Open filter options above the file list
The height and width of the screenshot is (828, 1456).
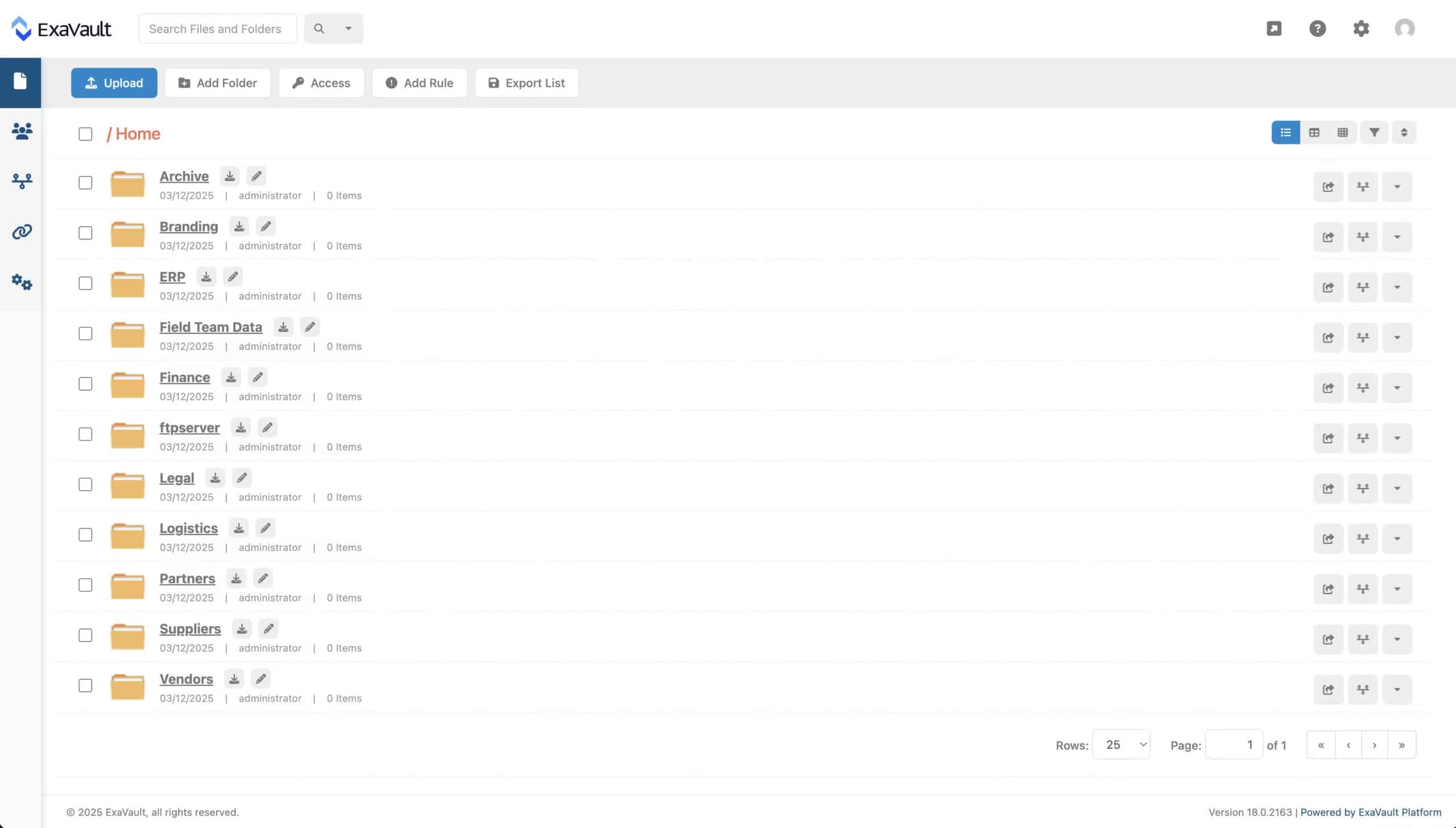click(x=1375, y=132)
